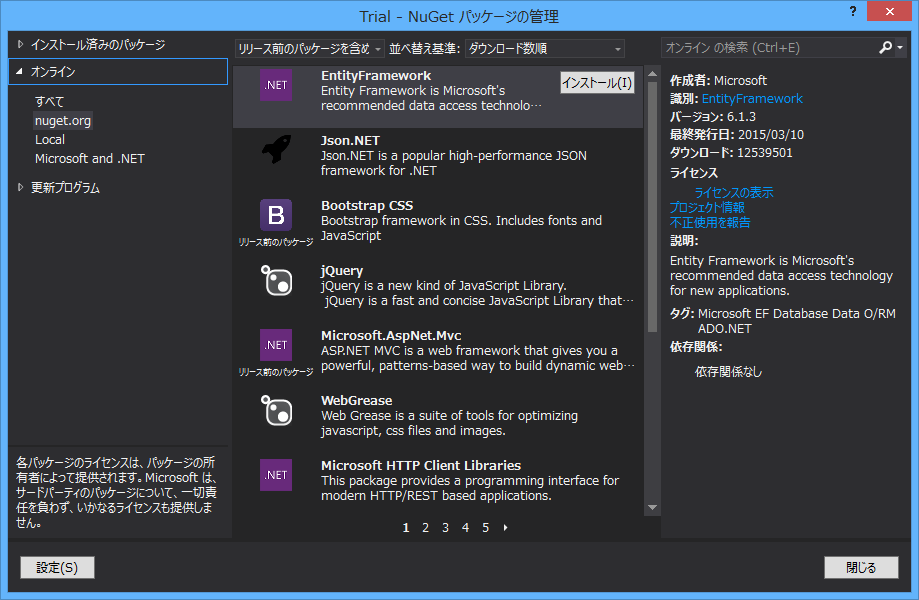Select the Bootstrap CSS package icon
The height and width of the screenshot is (600, 919).
click(x=275, y=214)
